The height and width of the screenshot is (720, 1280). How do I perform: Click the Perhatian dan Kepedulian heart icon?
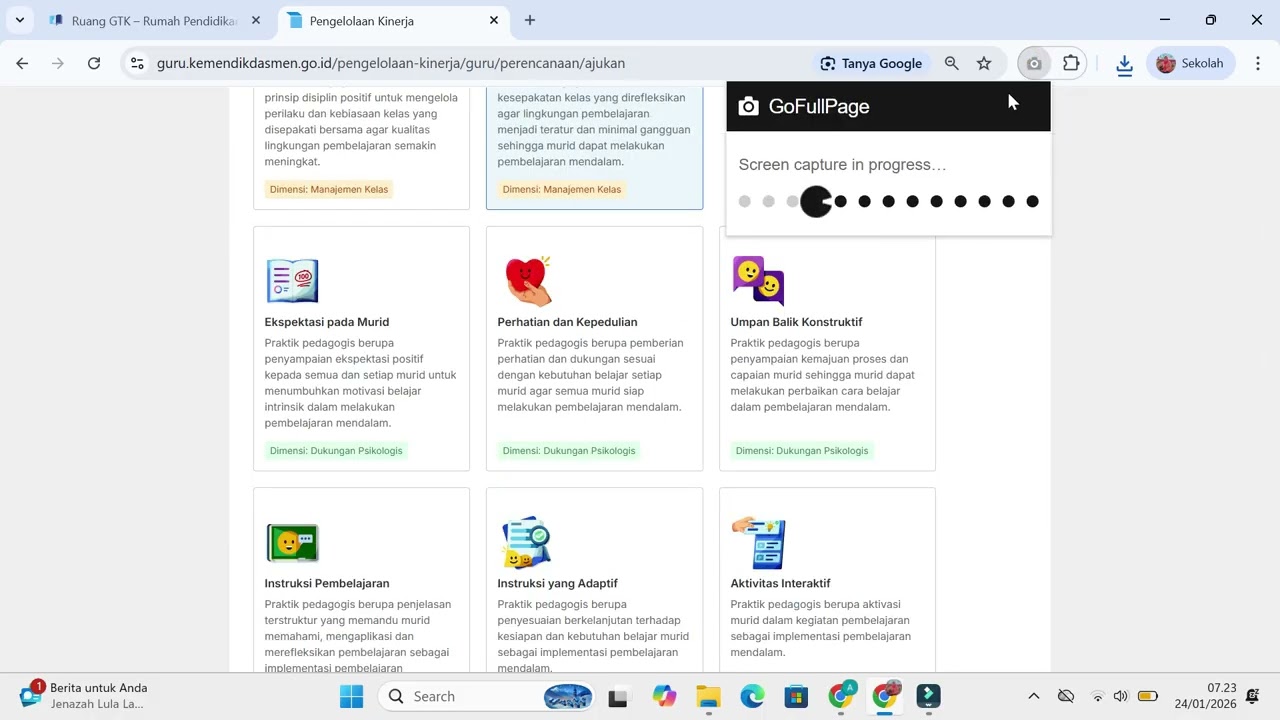point(527,281)
